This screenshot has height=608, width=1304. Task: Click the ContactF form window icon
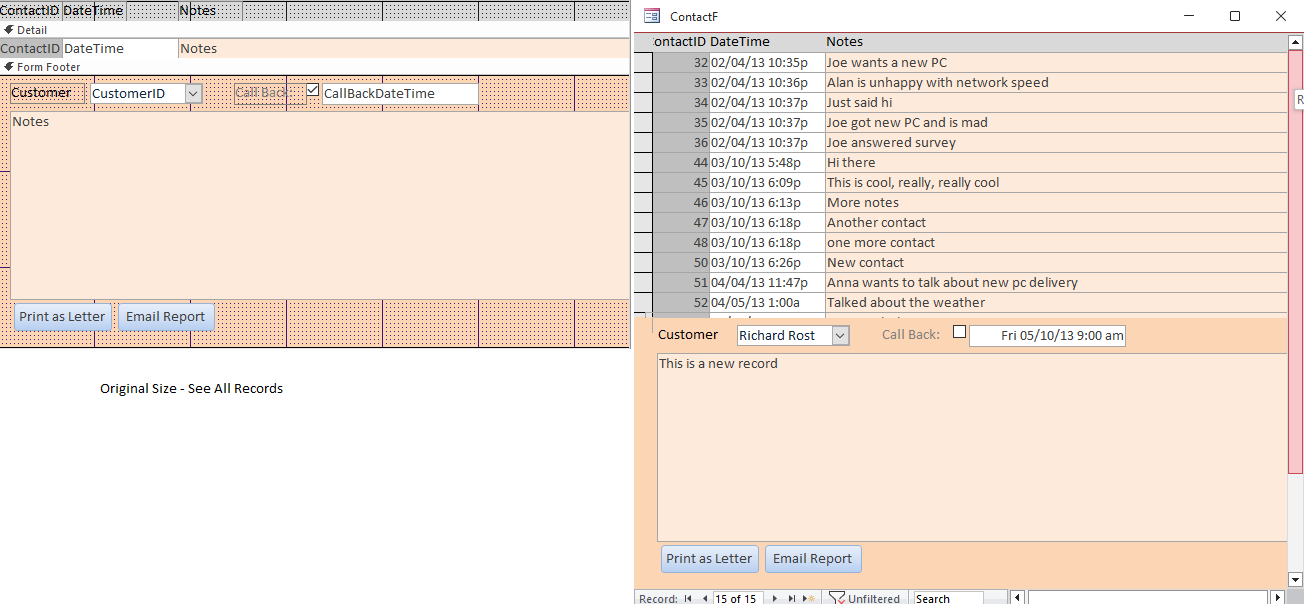[x=652, y=16]
